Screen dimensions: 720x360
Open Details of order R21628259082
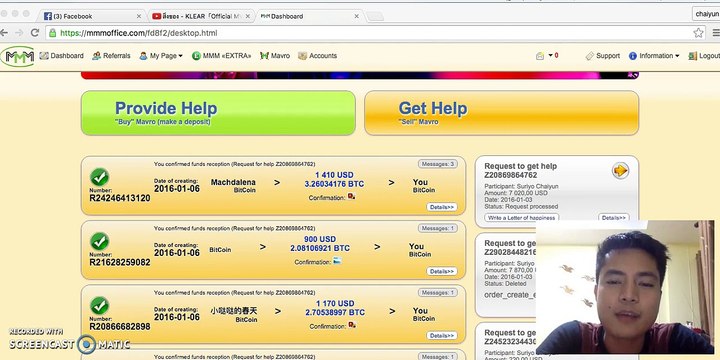pyautogui.click(x=442, y=271)
